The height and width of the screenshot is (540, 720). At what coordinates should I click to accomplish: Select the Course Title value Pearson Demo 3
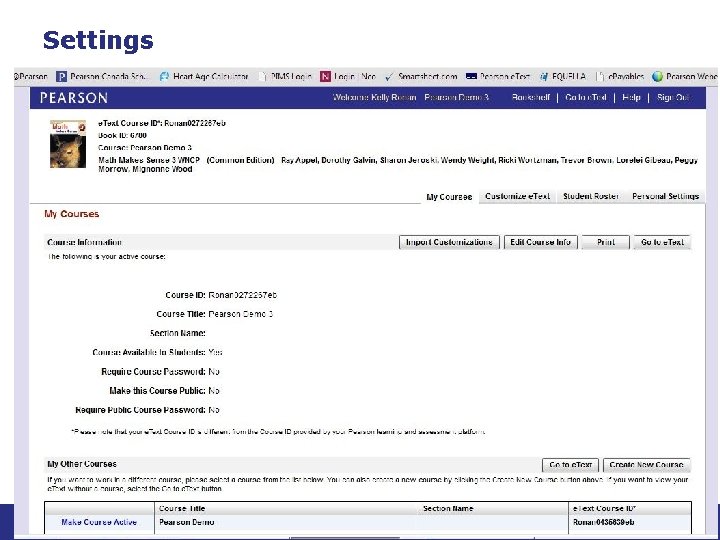point(241,314)
